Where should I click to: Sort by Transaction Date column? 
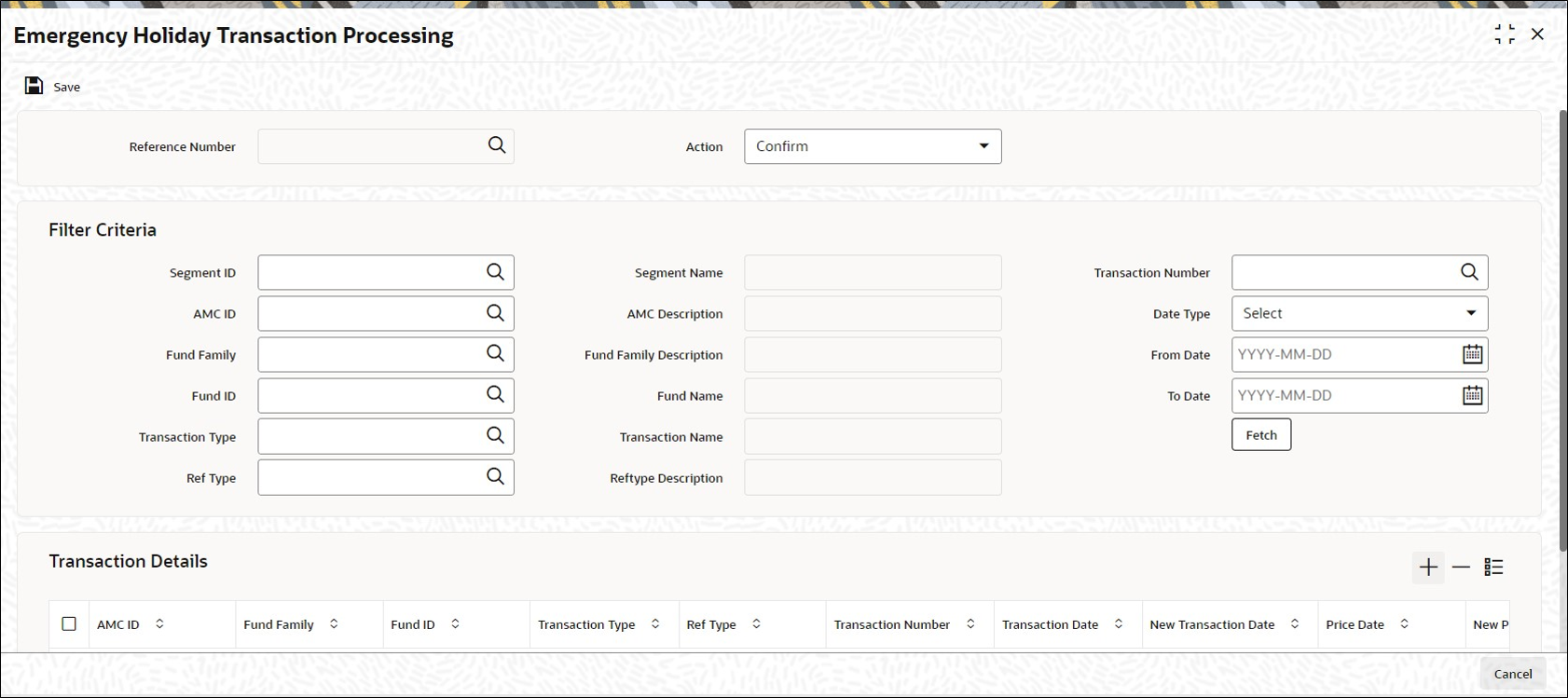pos(1119,623)
